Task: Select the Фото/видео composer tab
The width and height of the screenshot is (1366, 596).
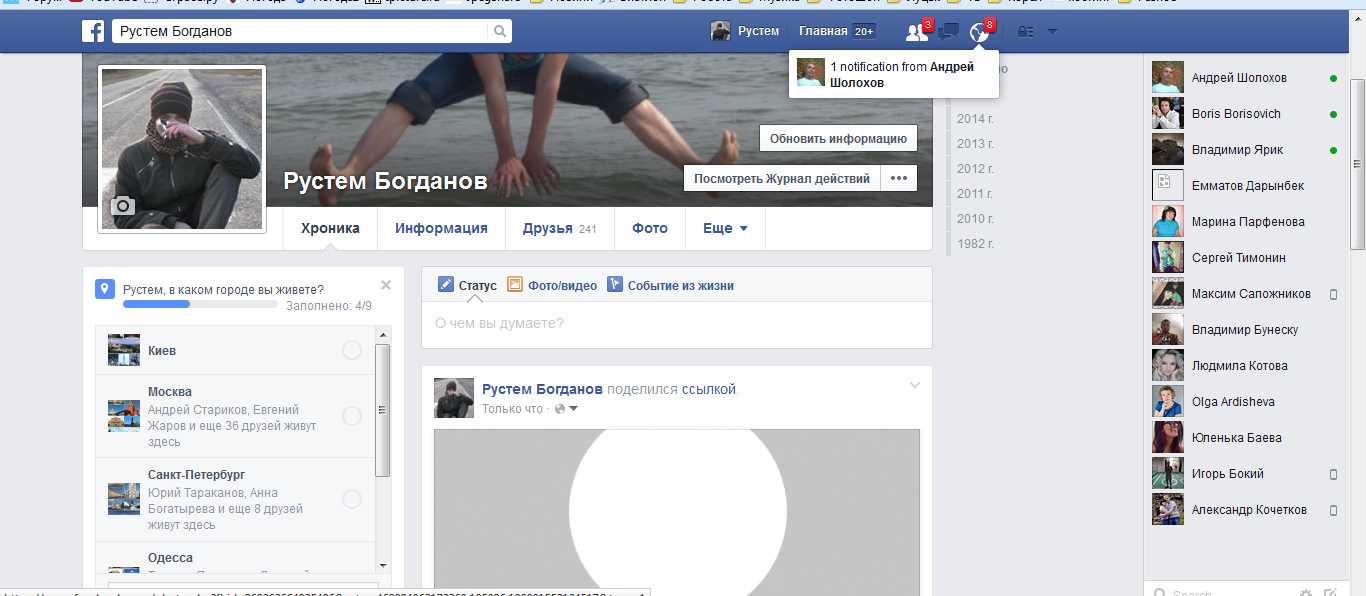Action: point(552,285)
